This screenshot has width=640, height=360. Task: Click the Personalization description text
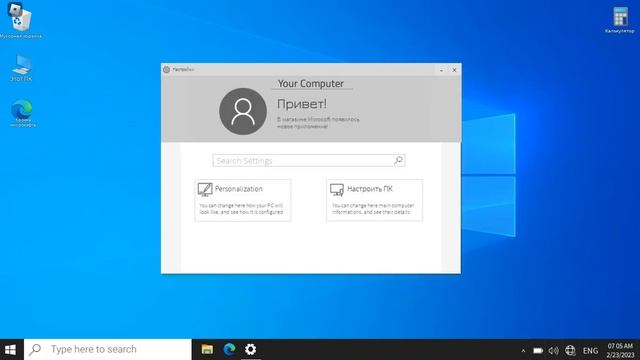tap(241, 209)
